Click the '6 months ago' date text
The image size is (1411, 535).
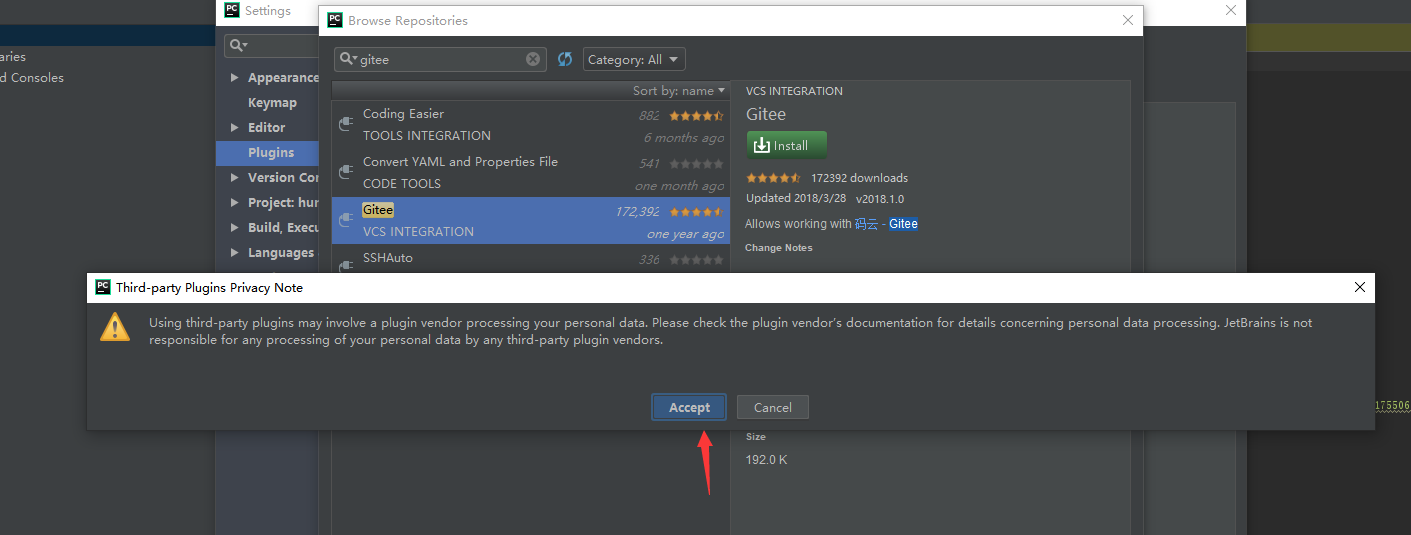[x=683, y=138]
